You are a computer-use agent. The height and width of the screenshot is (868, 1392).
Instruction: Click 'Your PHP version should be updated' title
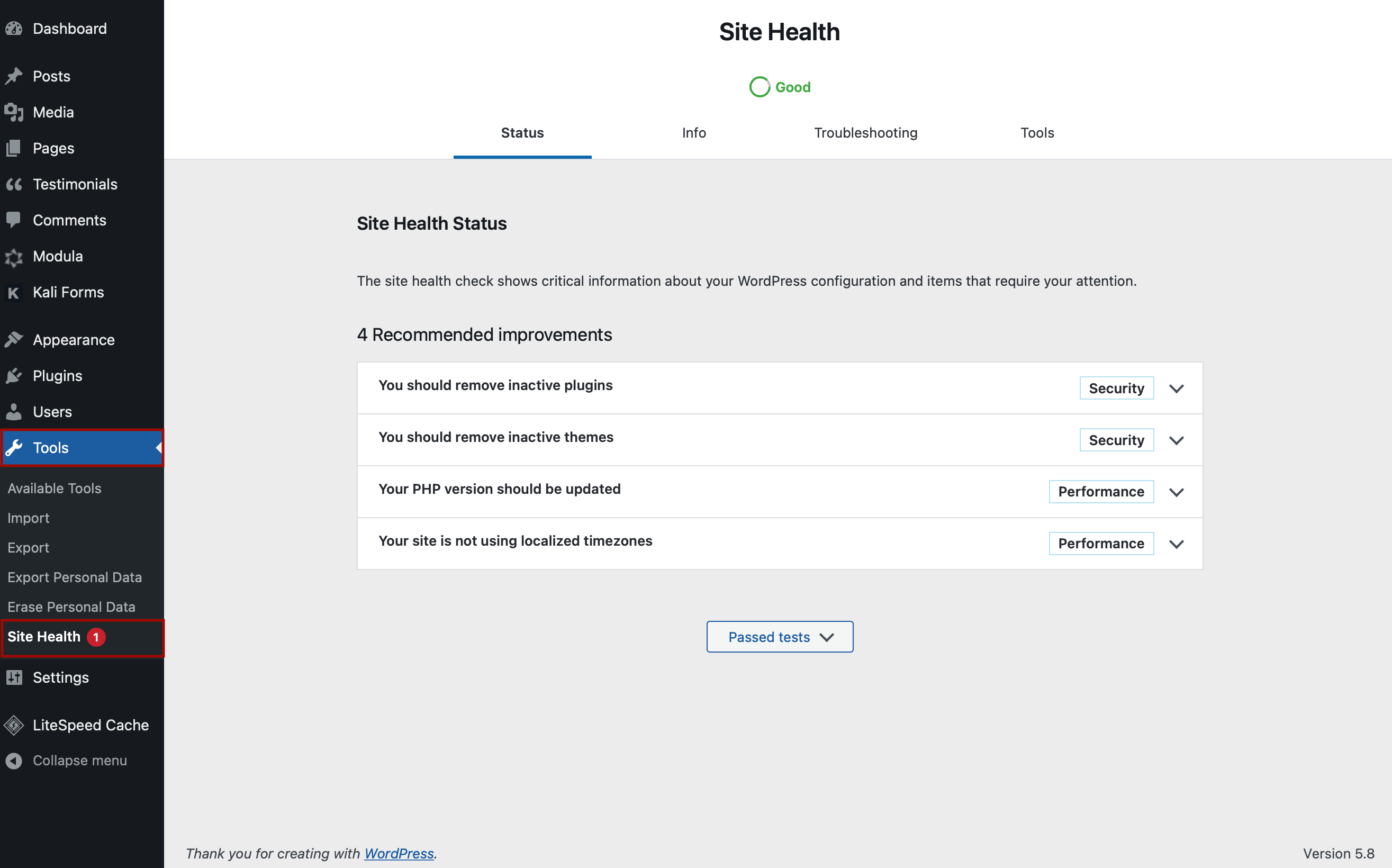click(500, 489)
